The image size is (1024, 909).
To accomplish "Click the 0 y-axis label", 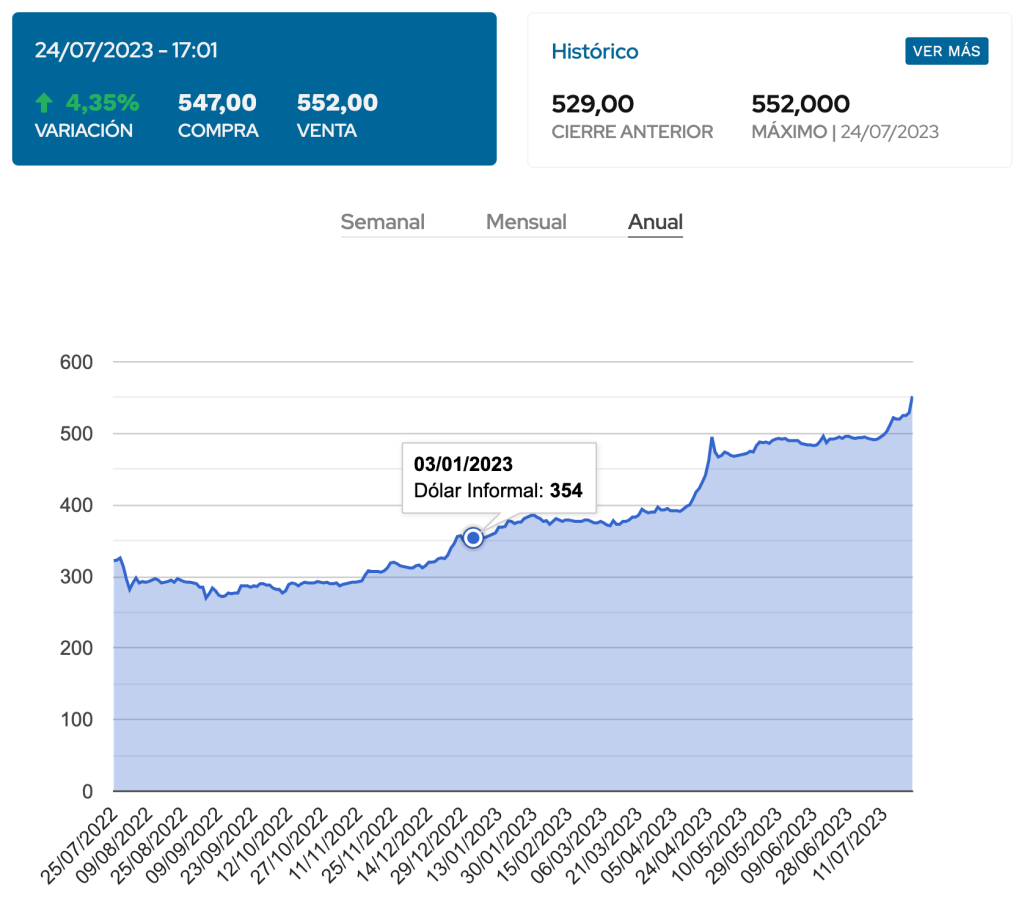I will pyautogui.click(x=87, y=792).
